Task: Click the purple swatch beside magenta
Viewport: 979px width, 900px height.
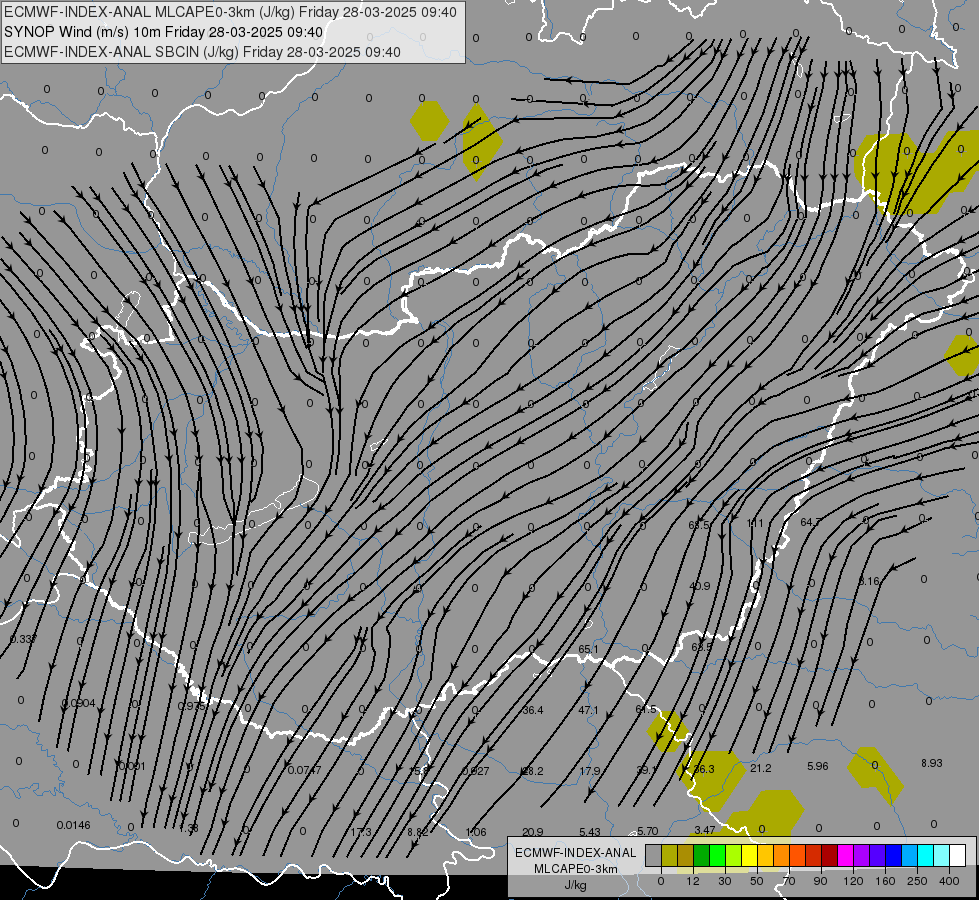Action: [862, 855]
